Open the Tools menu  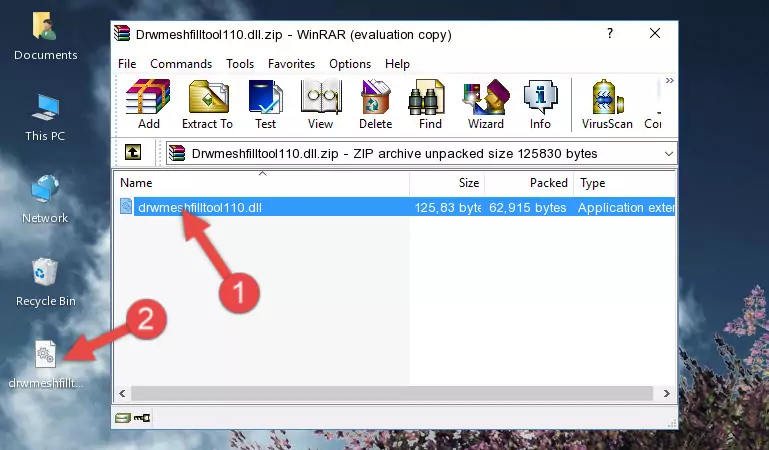coord(240,64)
